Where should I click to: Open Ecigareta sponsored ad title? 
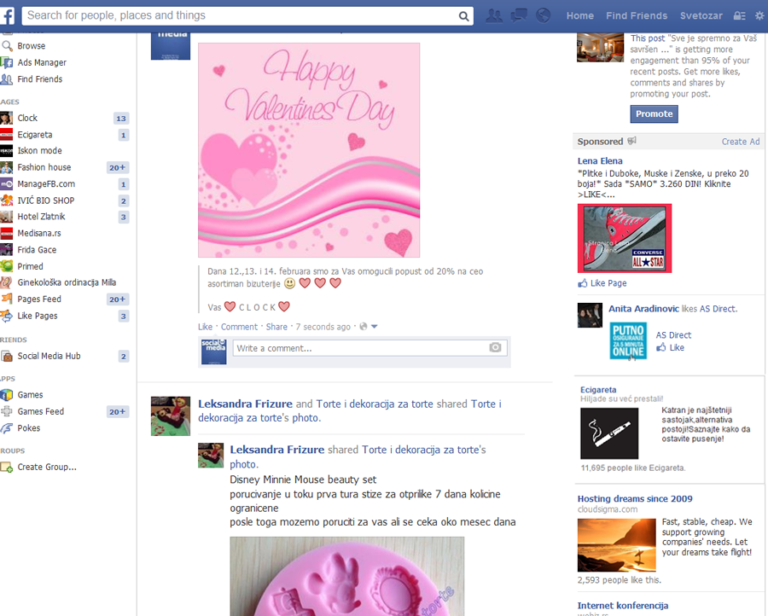(598, 390)
